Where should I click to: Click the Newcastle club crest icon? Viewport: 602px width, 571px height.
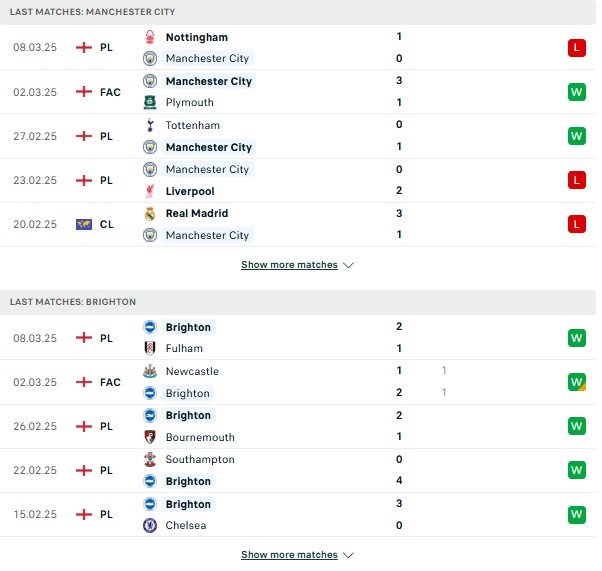[150, 371]
